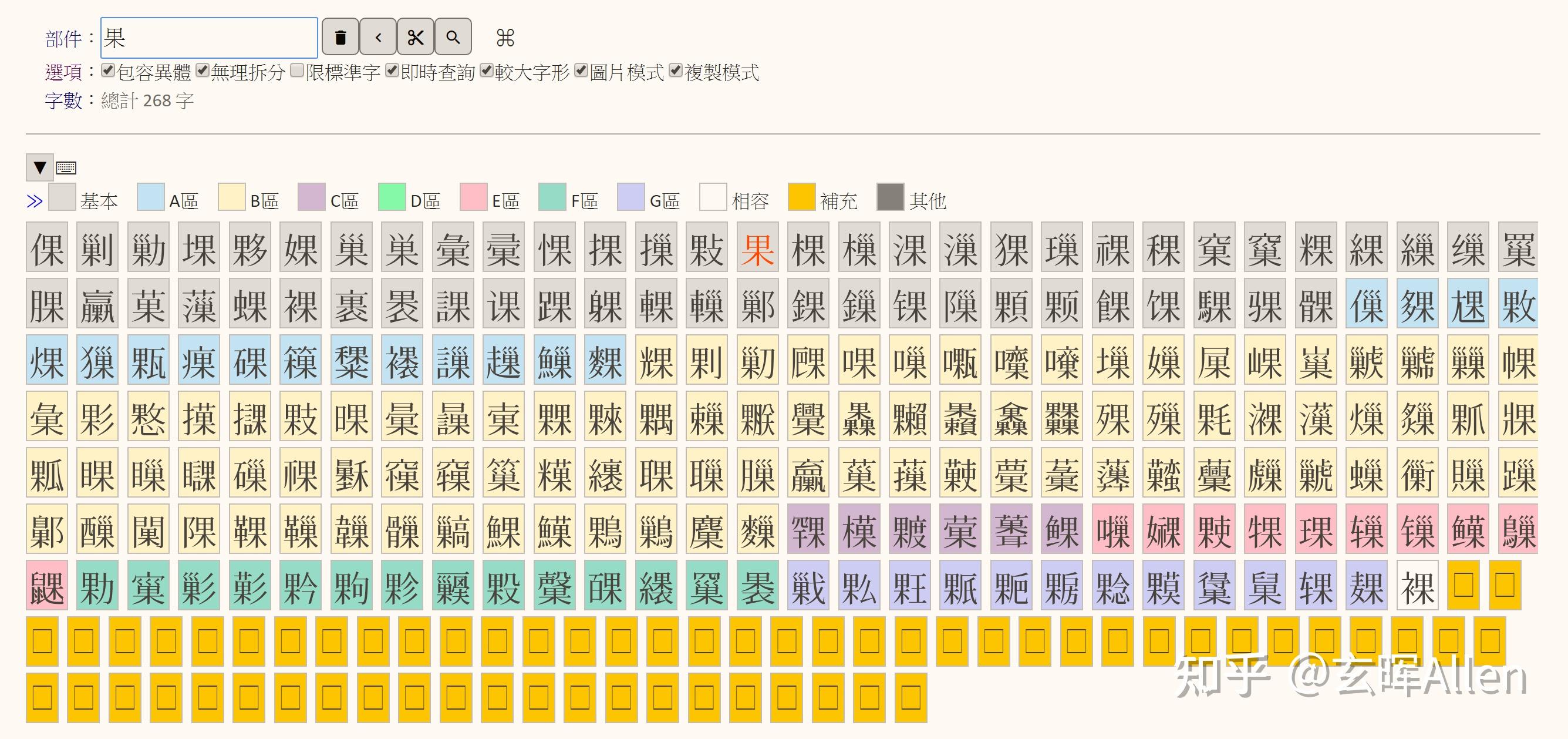Select the character 錁 tile
This screenshot has width=1568, height=739.
808,303
